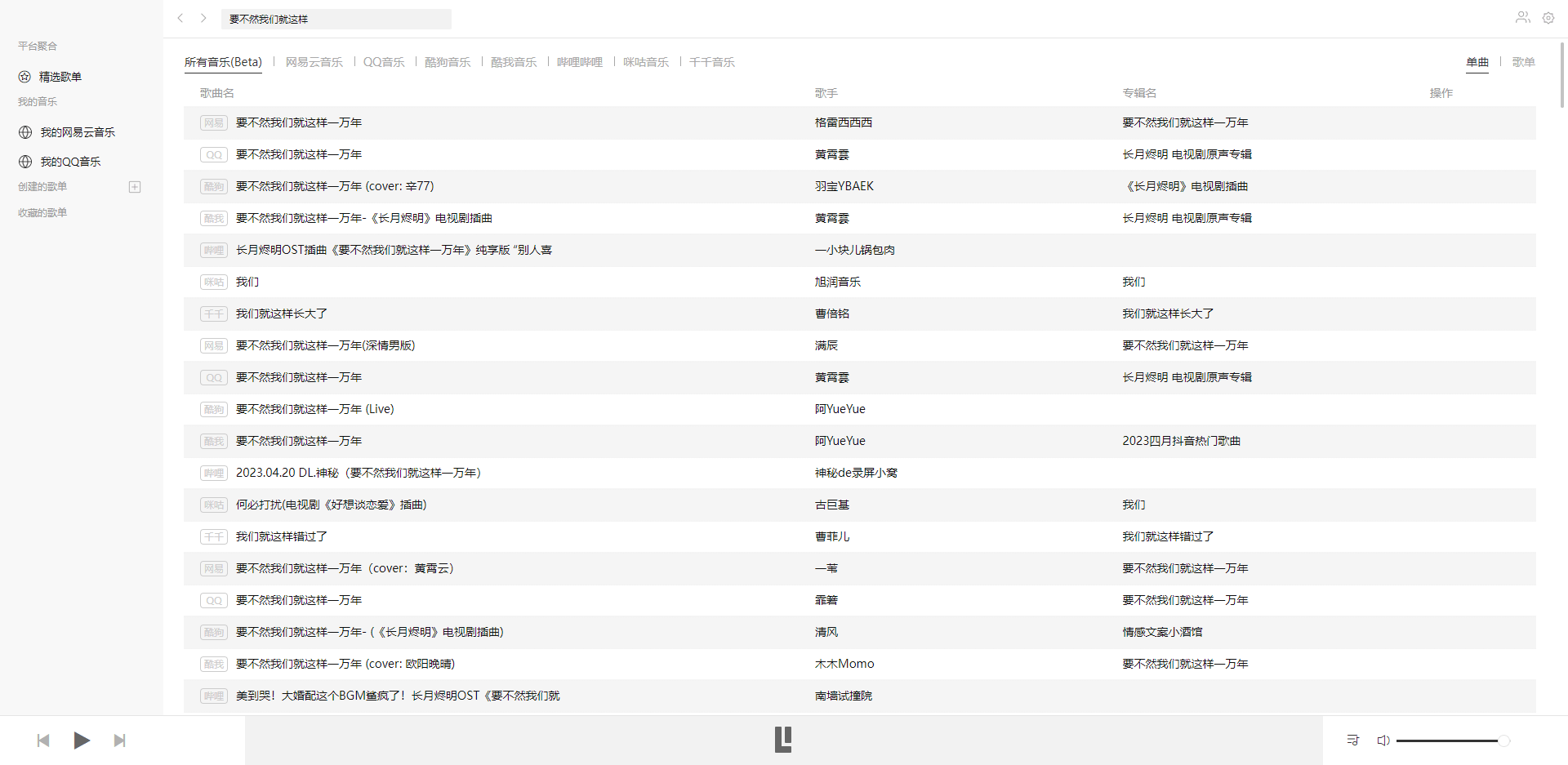Screen dimensions: 1568x765
Task: Play 黄霄雲's 要不然我们就这样一万年
Action: (x=298, y=154)
